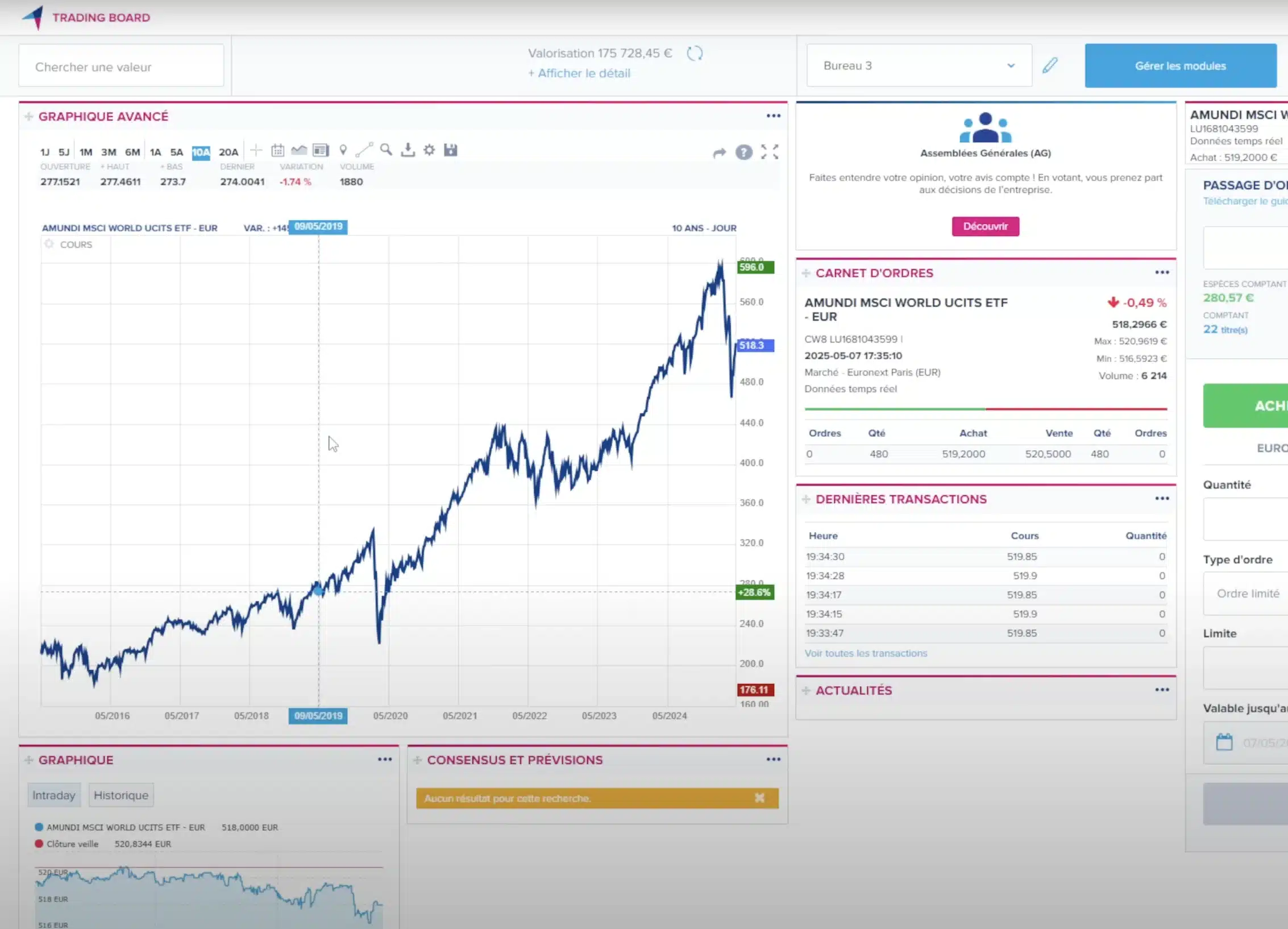Screen dimensions: 1288x929
Task: Open the news overlay icon in chart toolbar
Action: (x=321, y=151)
